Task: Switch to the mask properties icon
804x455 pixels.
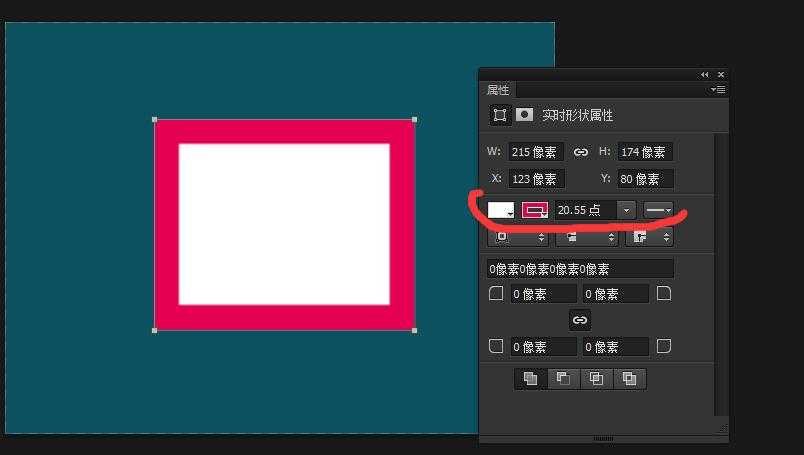Action: [x=524, y=114]
